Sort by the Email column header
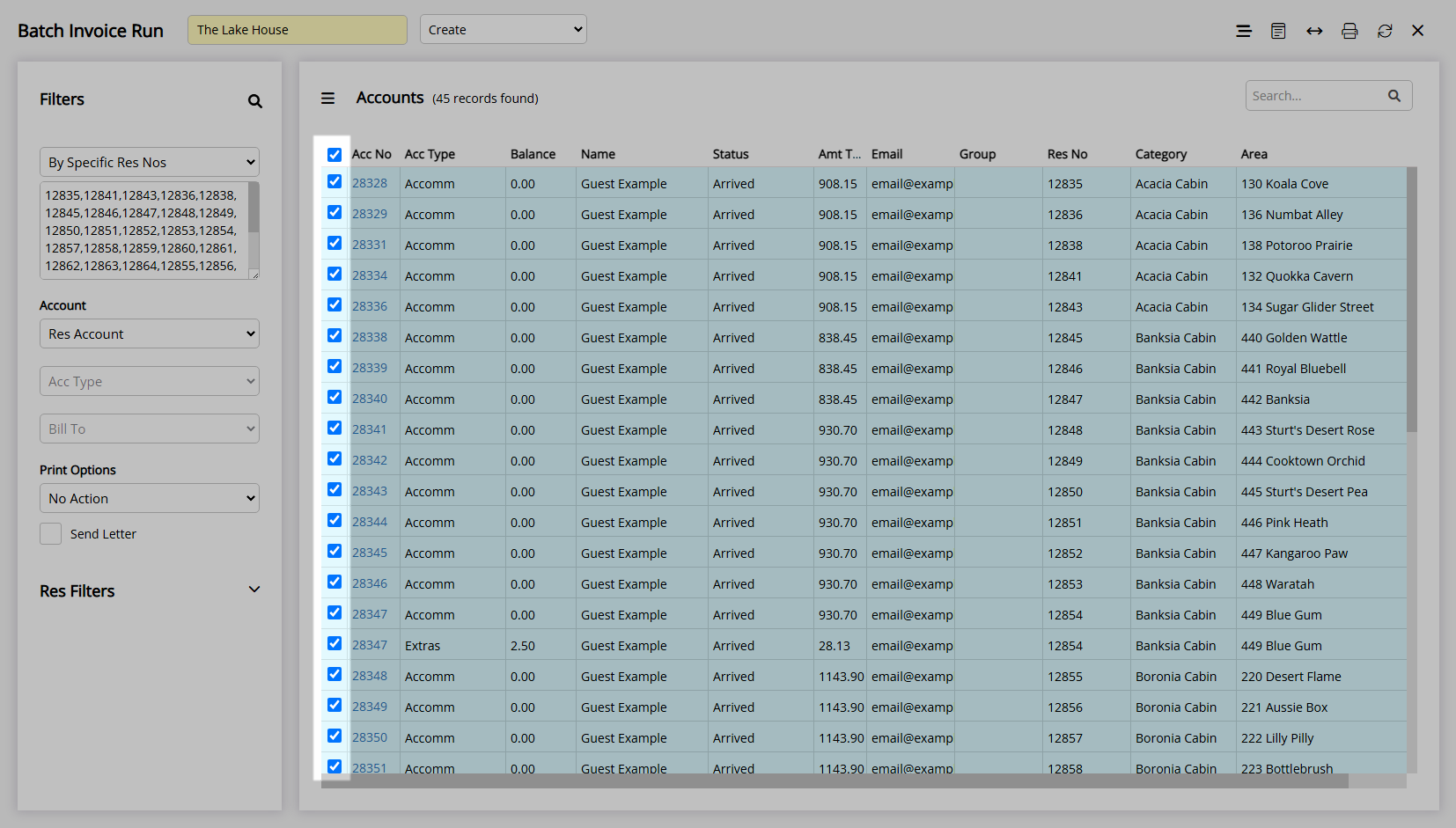The height and width of the screenshot is (828, 1456). [x=887, y=154]
